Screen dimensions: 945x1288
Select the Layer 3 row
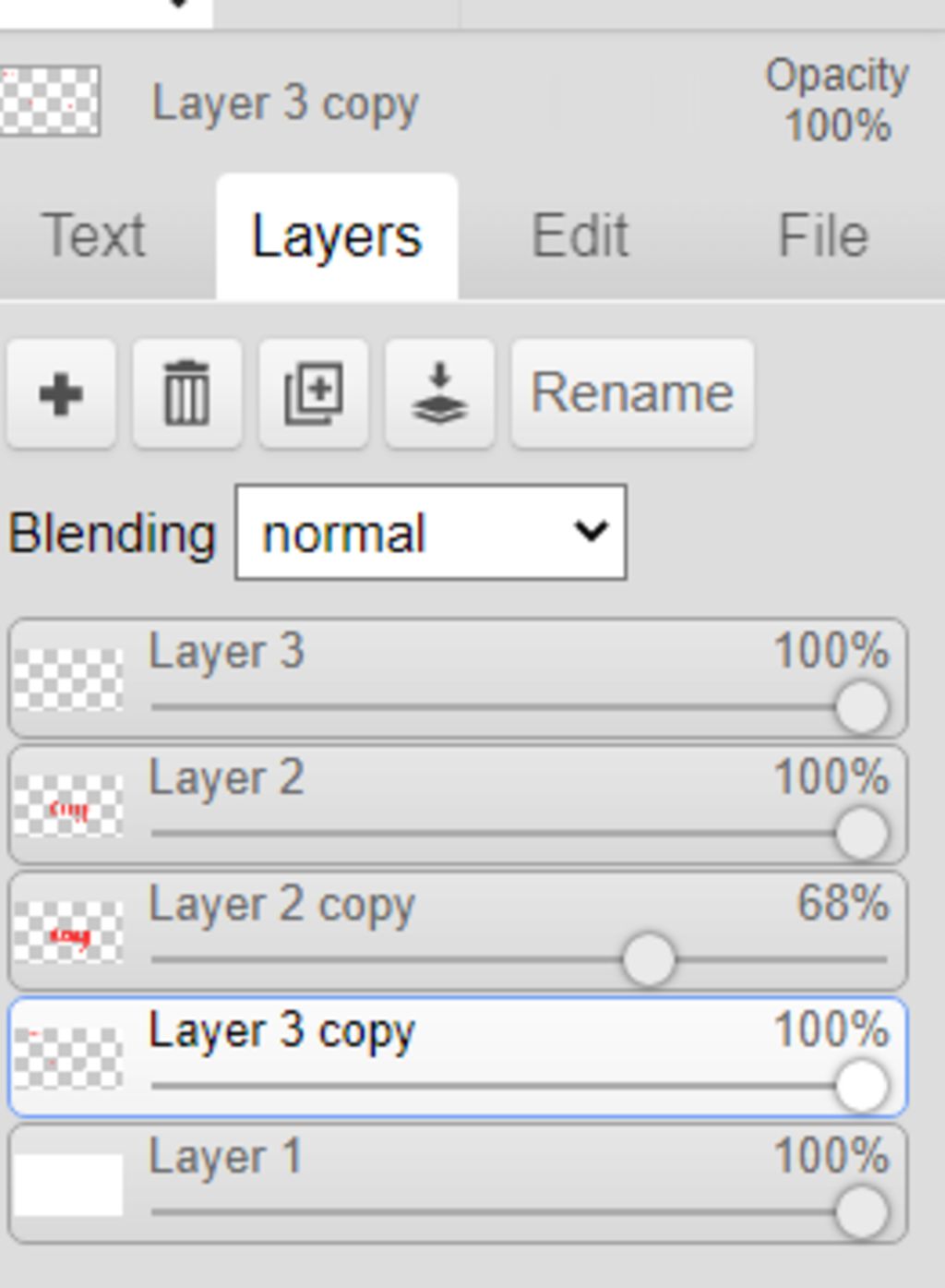point(461,654)
